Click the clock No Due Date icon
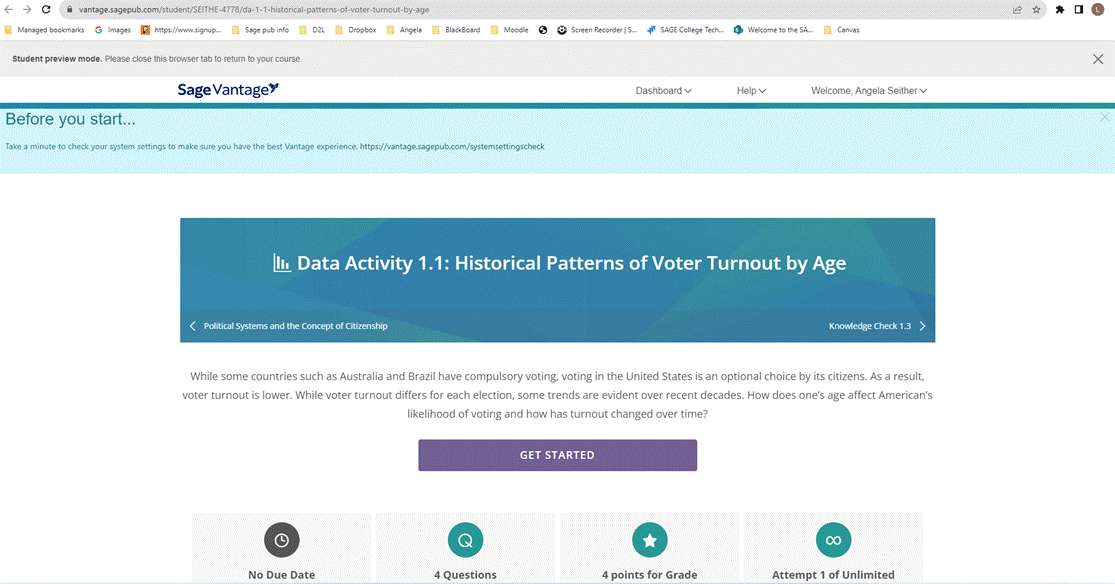1115x584 pixels. tap(282, 540)
